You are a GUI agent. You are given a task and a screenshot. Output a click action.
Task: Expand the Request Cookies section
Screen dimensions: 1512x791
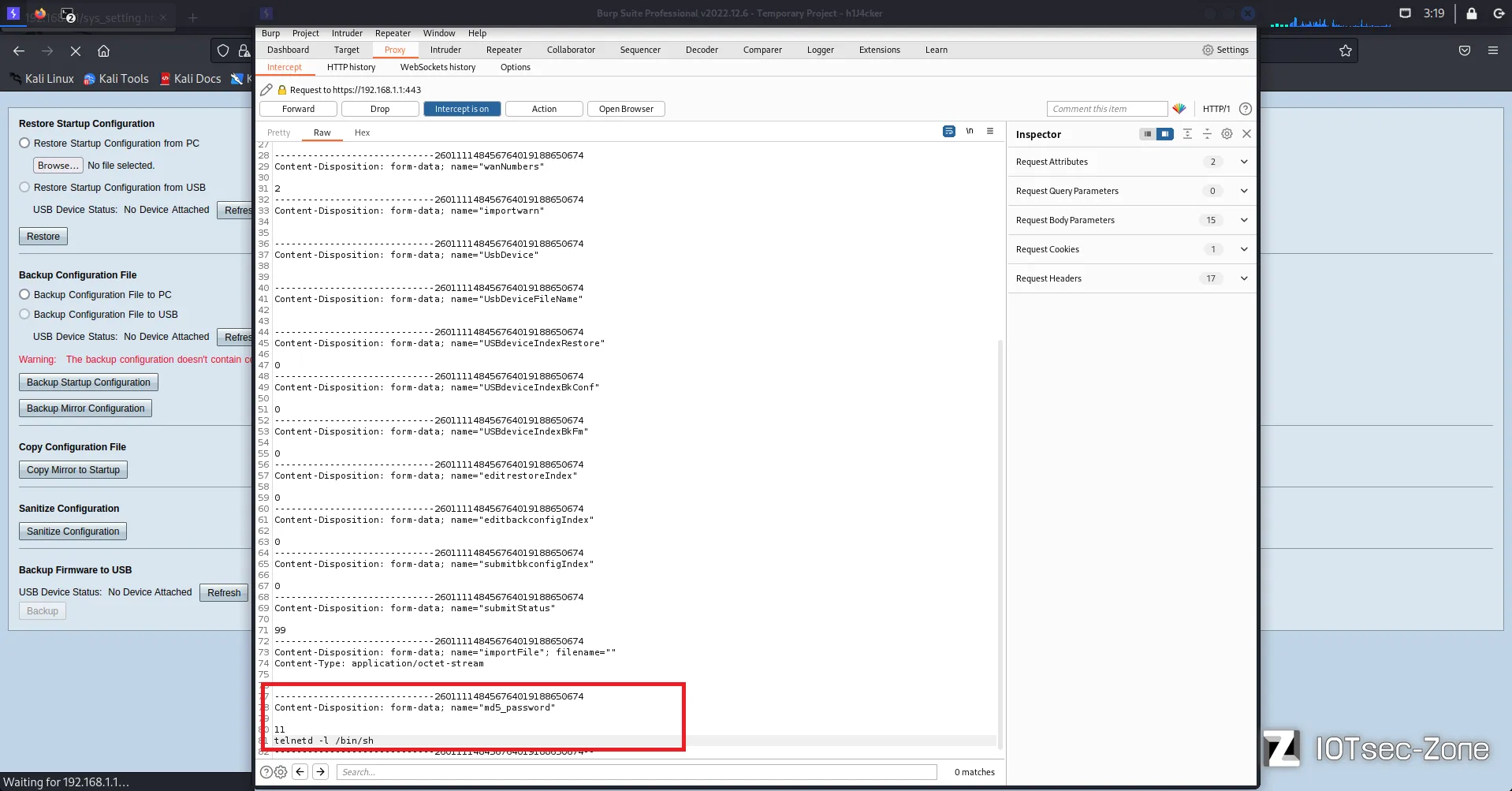pyautogui.click(x=1131, y=249)
